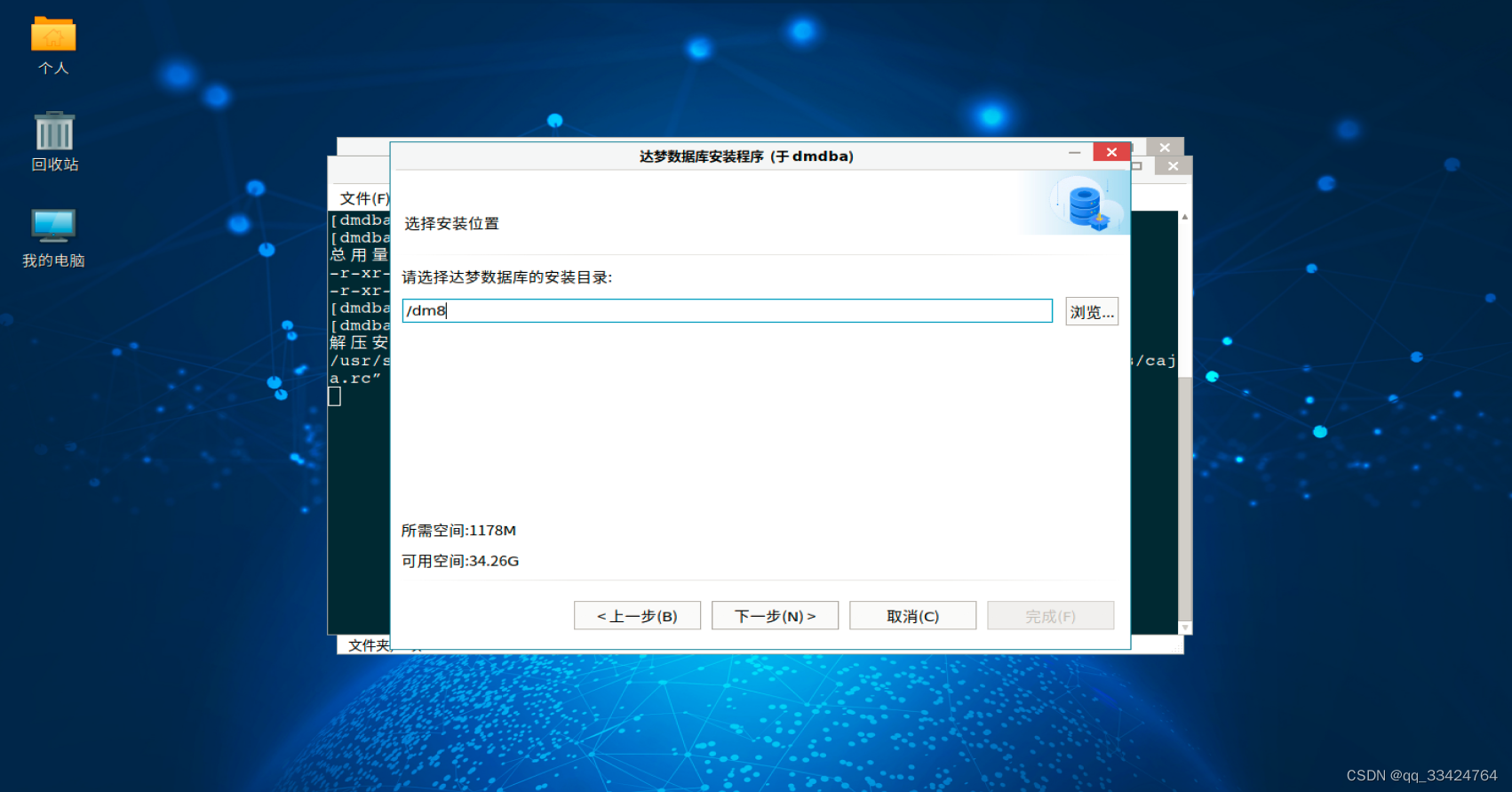The height and width of the screenshot is (792, 1512).
Task: Open the 回收站 recycle bin icon
Action: [x=54, y=141]
